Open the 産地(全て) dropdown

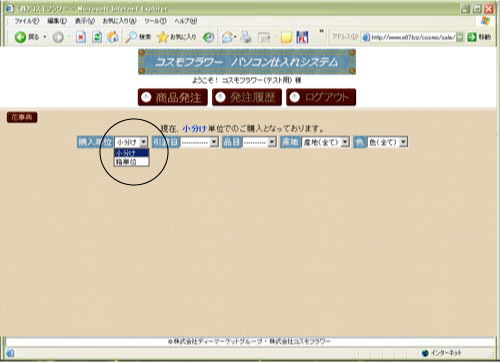pyautogui.click(x=325, y=142)
